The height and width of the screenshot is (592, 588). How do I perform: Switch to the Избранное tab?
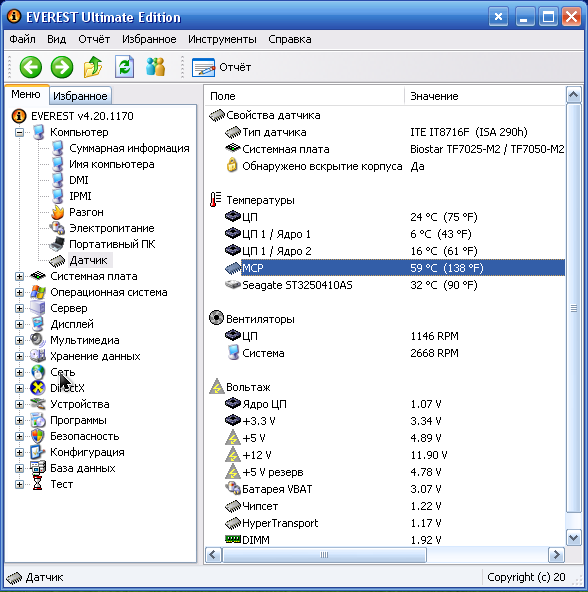point(80,96)
